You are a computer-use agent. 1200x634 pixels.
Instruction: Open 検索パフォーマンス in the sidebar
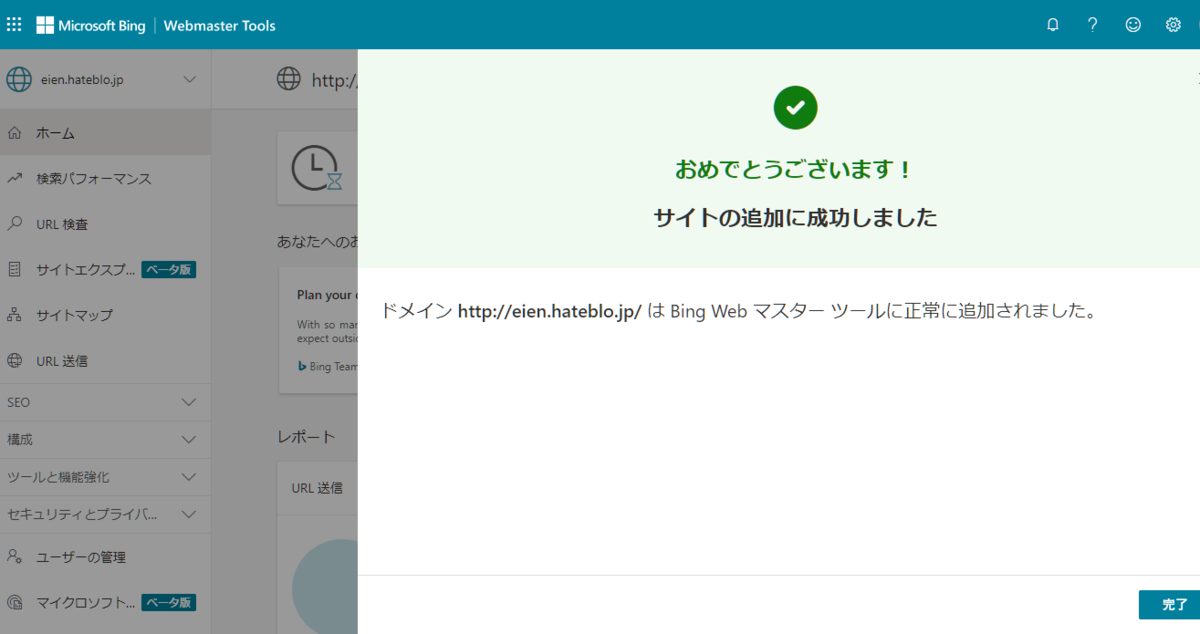coord(105,178)
